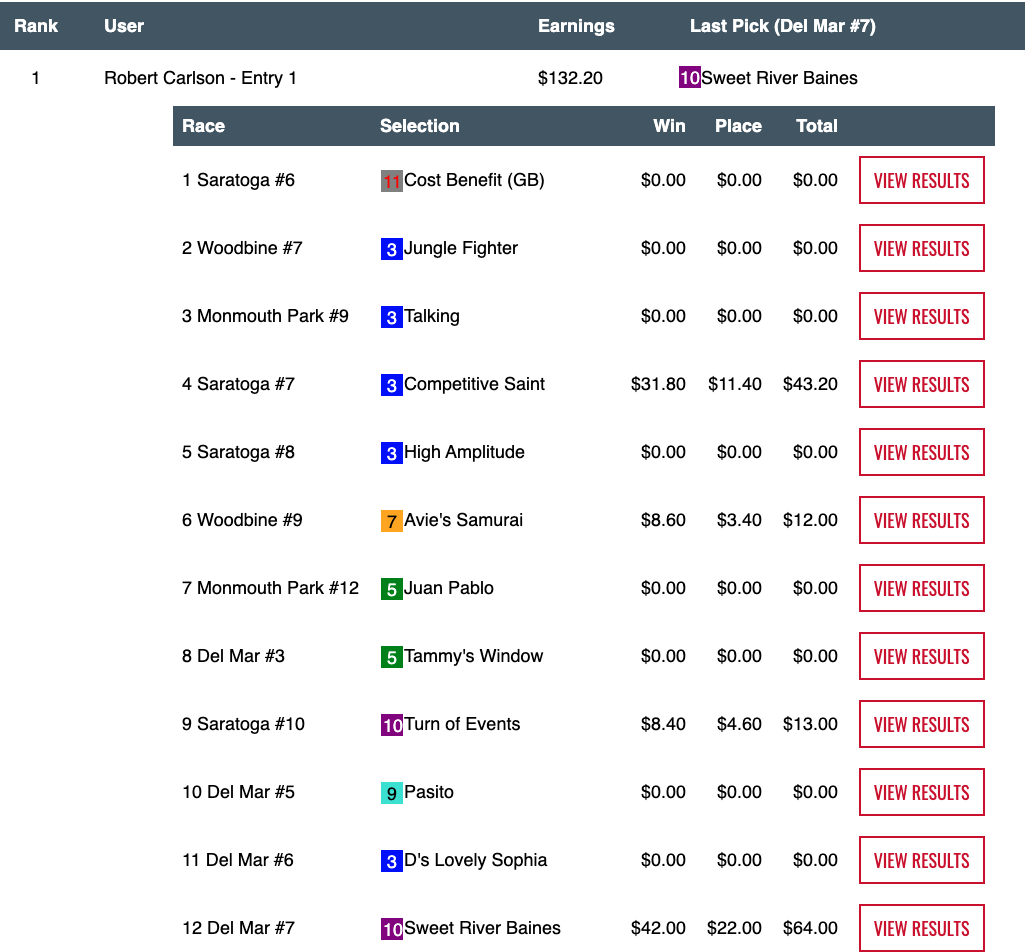Click gray number 11 badge for Cost Benefit
The width and height of the screenshot is (1025, 952).
[x=391, y=181]
